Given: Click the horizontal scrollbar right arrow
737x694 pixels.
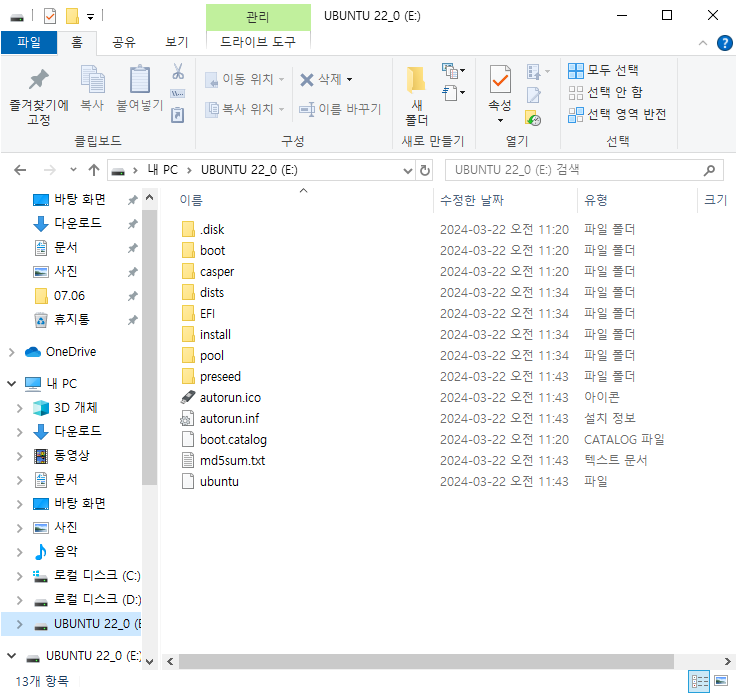Looking at the screenshot, I should [728, 662].
